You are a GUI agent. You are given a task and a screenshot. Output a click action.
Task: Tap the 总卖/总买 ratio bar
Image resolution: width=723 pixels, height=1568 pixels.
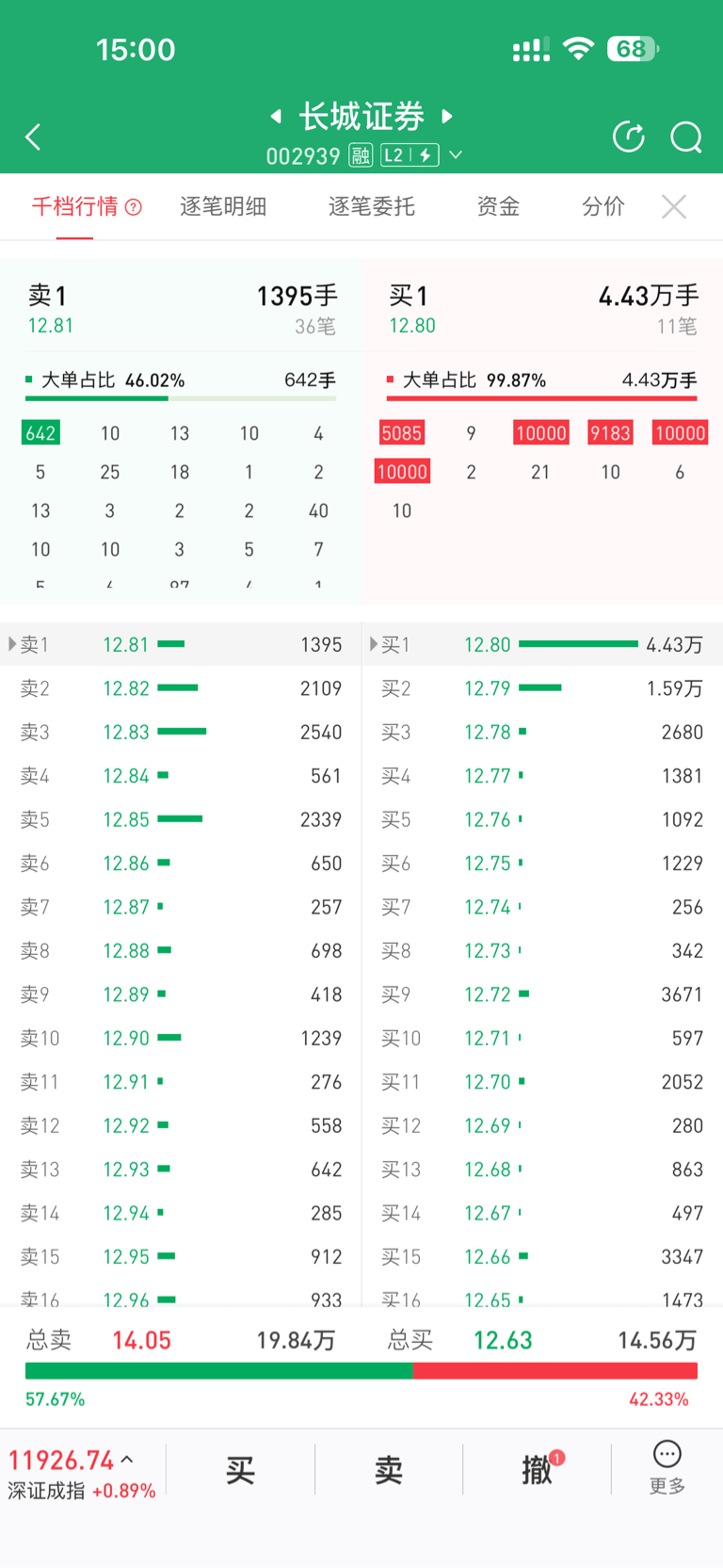(x=361, y=1371)
